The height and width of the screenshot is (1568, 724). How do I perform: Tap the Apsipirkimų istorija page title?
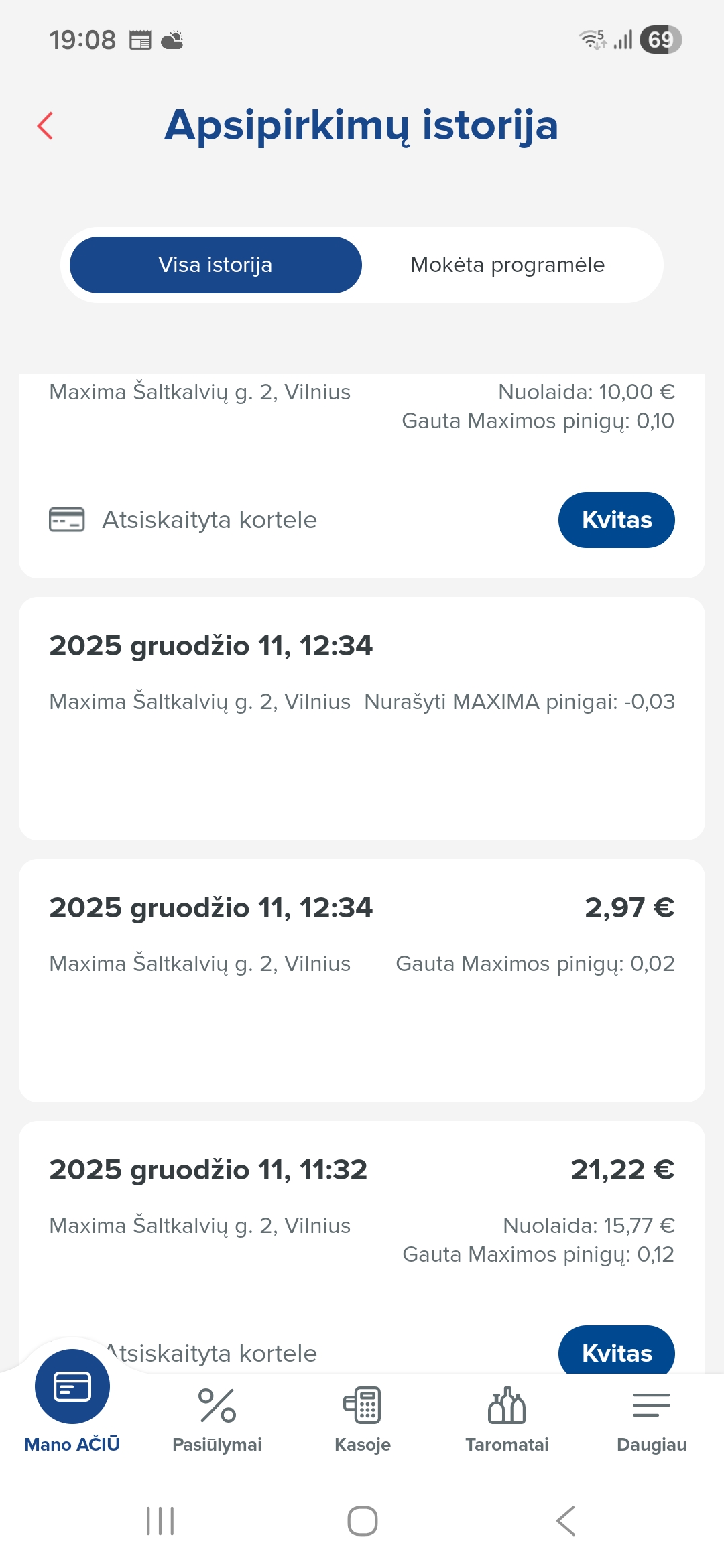pyautogui.click(x=361, y=125)
